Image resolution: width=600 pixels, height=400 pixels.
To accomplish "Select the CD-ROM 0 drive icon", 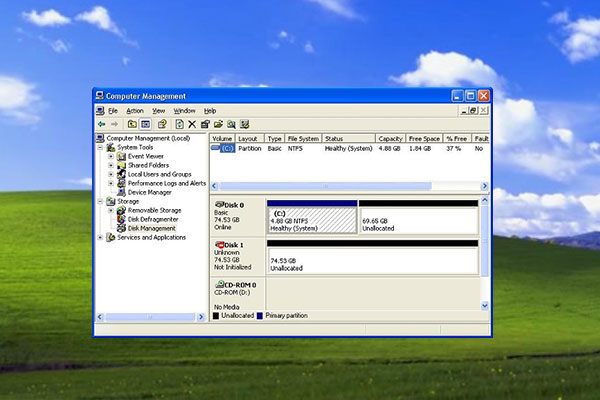I will click(x=220, y=285).
